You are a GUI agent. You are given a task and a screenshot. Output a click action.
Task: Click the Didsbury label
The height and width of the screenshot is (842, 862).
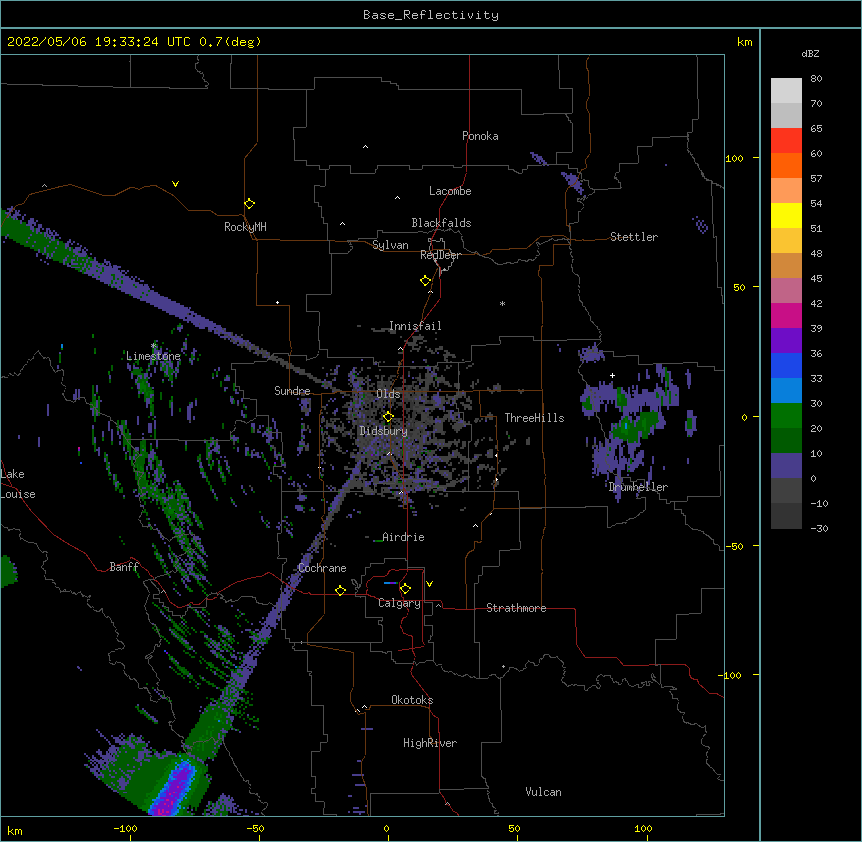click(x=384, y=431)
